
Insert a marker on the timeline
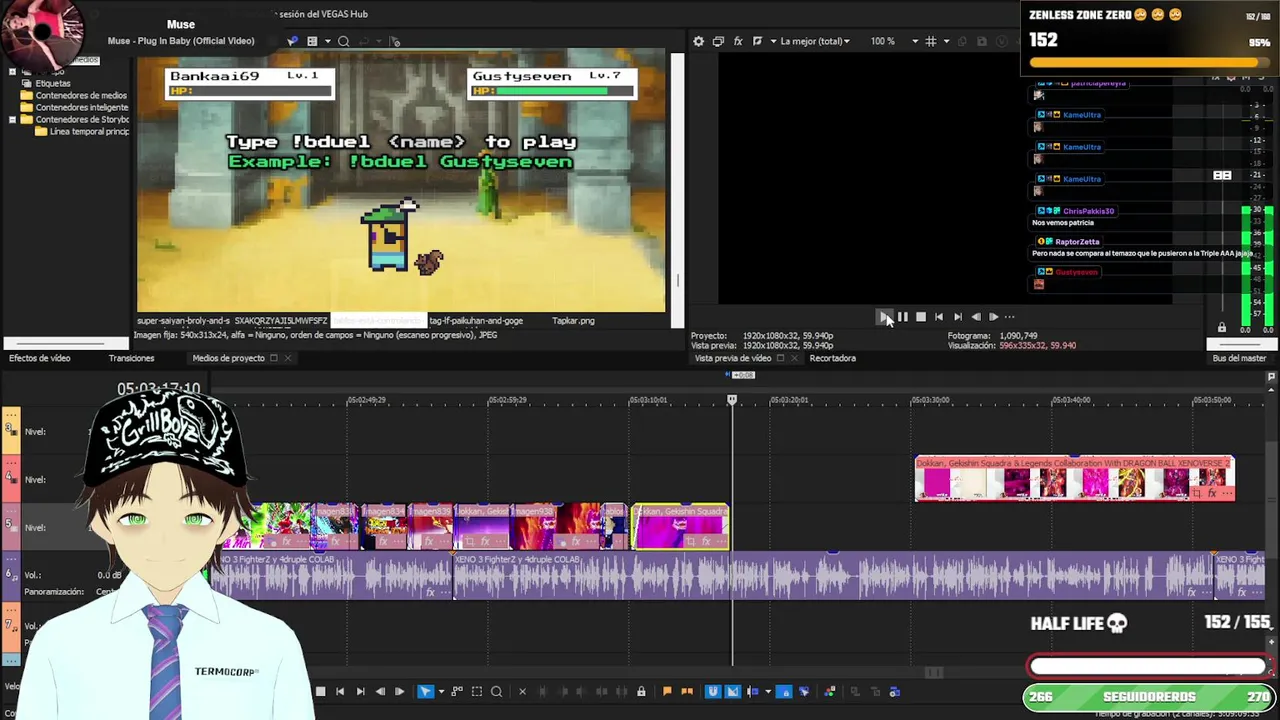[x=667, y=691]
